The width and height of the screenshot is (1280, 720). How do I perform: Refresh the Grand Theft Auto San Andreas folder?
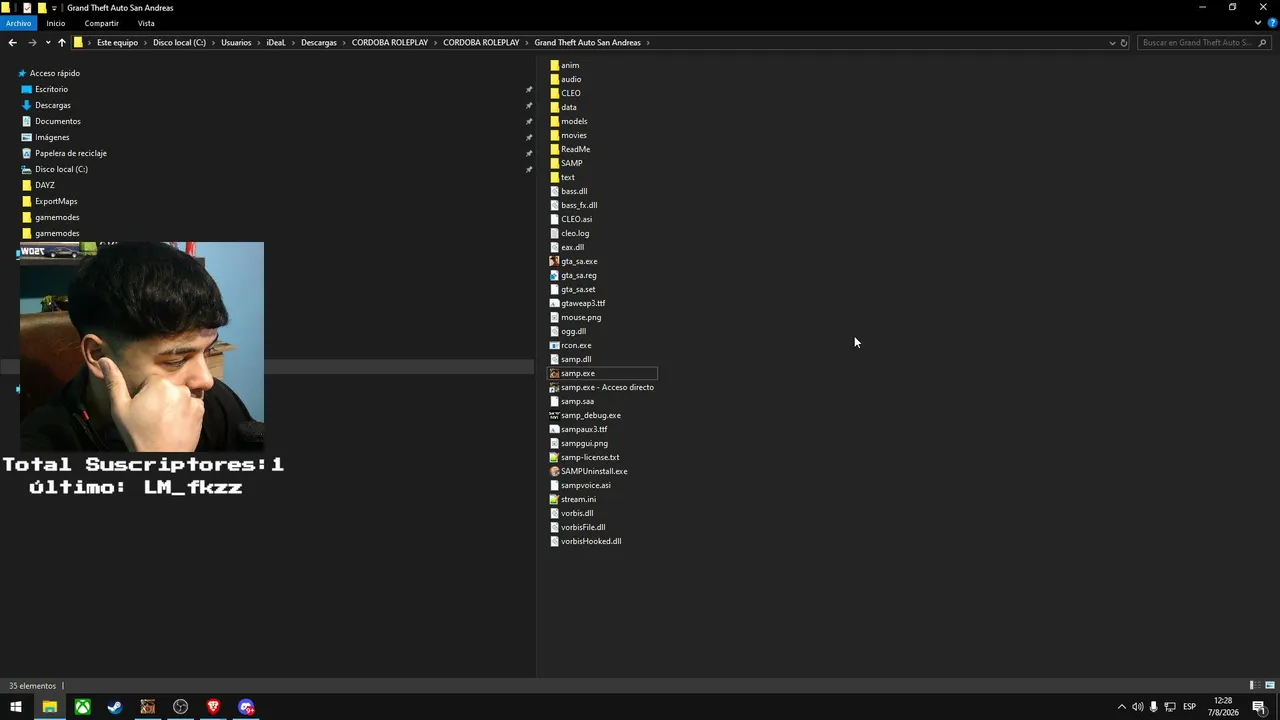click(x=1124, y=43)
